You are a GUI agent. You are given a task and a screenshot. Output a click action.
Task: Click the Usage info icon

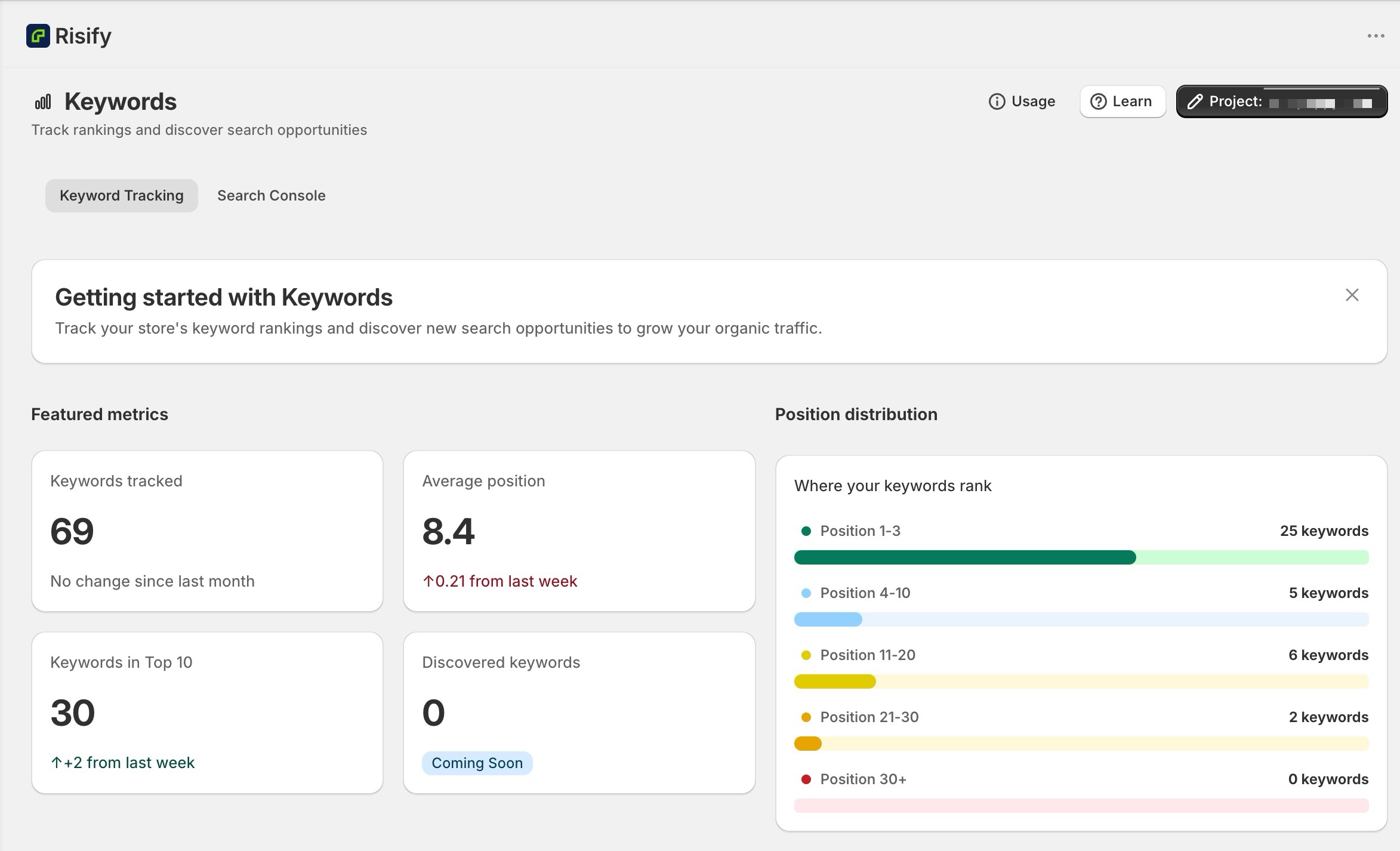tap(997, 101)
